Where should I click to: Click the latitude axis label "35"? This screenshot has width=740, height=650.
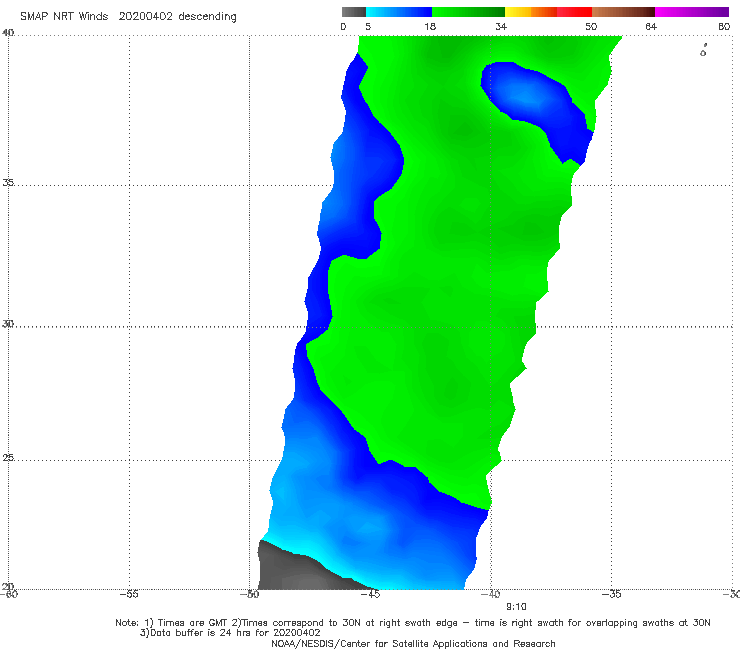pos(8,182)
